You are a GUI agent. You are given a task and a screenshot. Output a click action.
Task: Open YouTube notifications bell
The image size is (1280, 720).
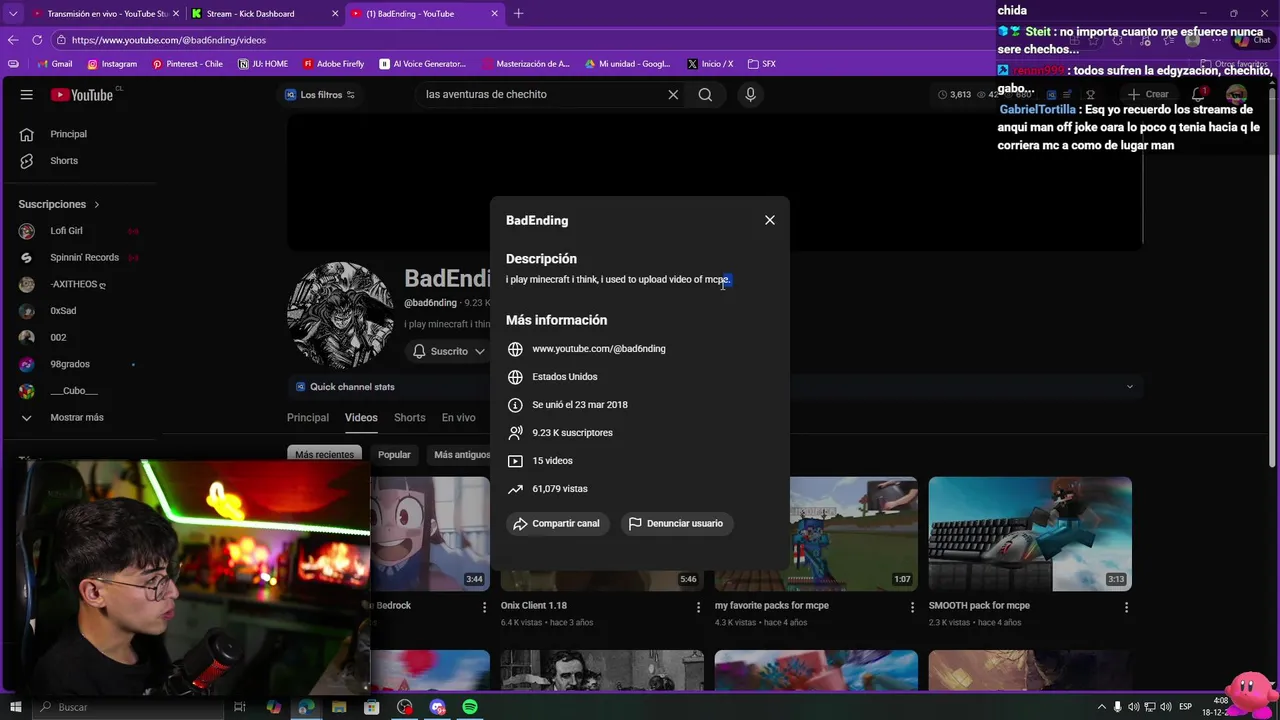point(1198,94)
